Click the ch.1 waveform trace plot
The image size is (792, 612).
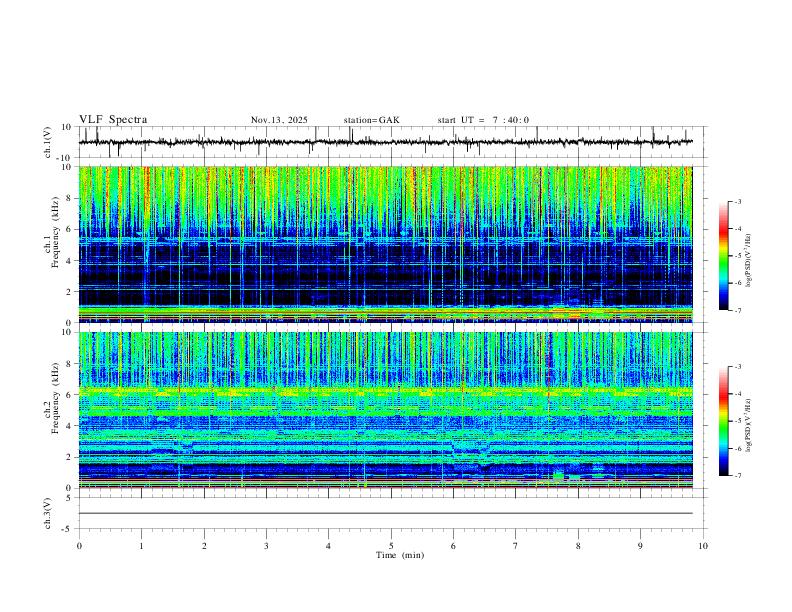[386, 142]
